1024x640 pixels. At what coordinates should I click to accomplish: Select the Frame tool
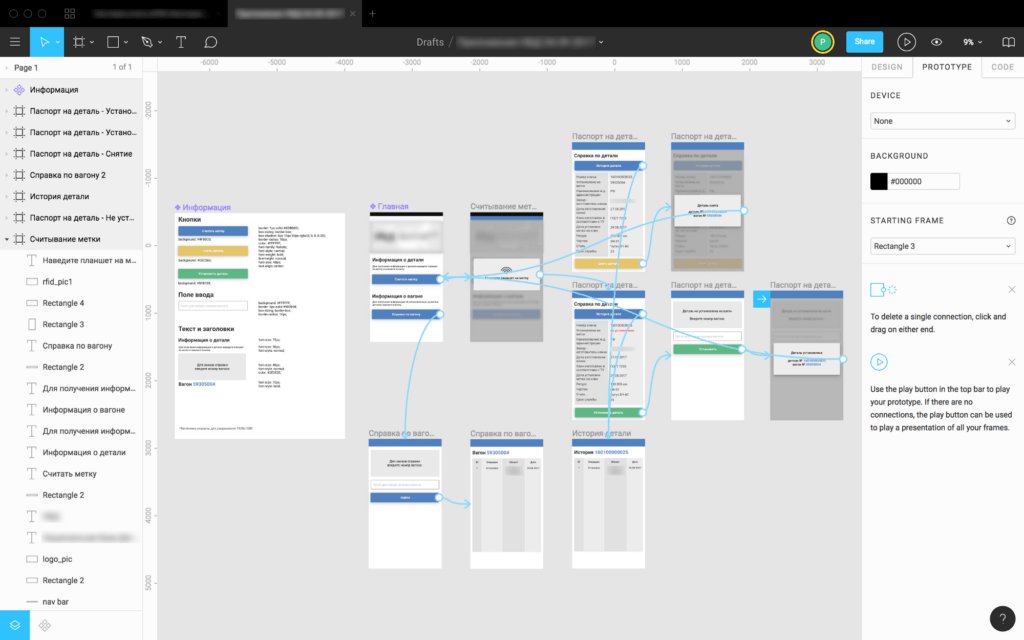tap(79, 42)
